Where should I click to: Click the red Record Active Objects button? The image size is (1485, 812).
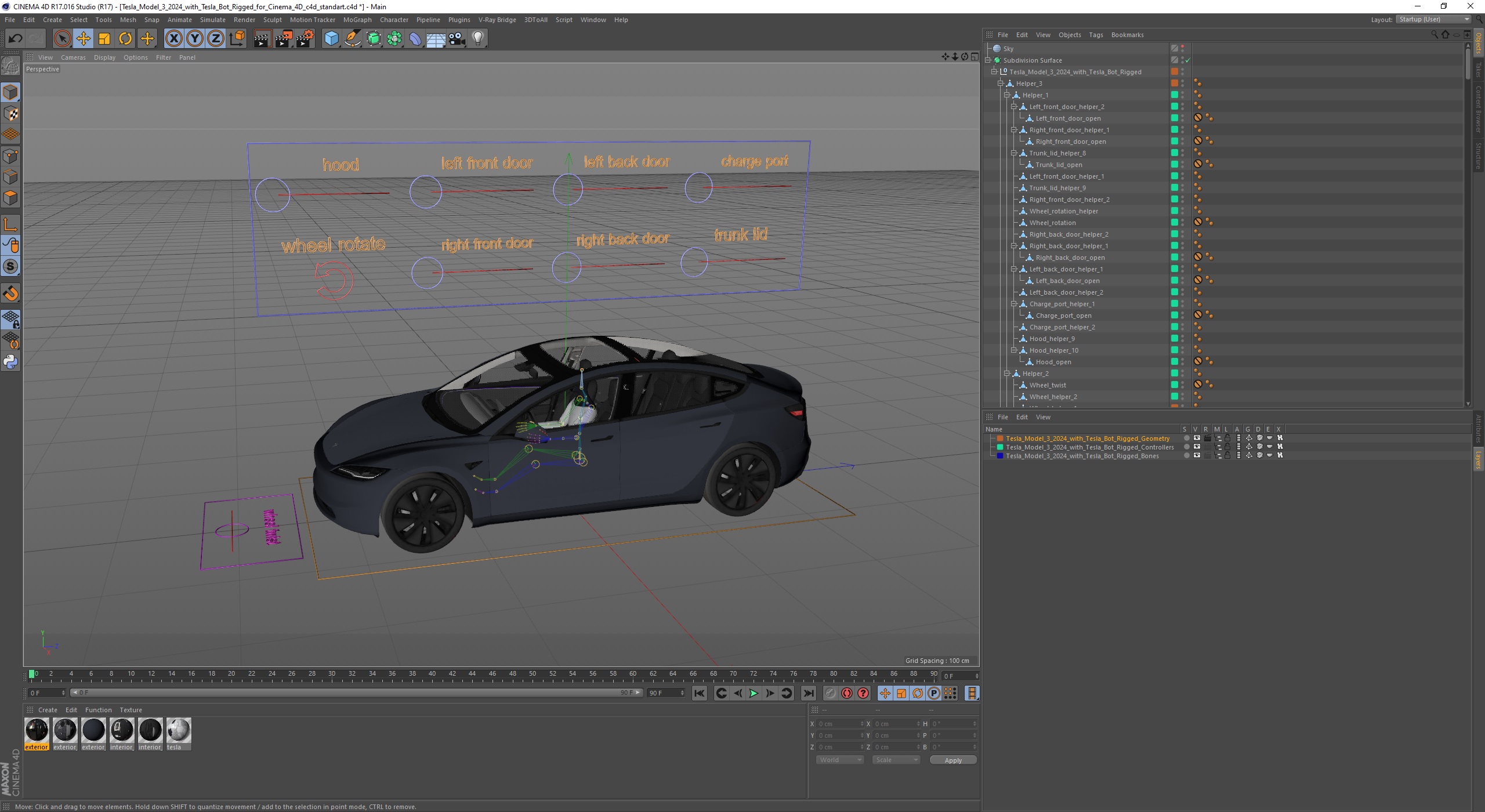(847, 693)
